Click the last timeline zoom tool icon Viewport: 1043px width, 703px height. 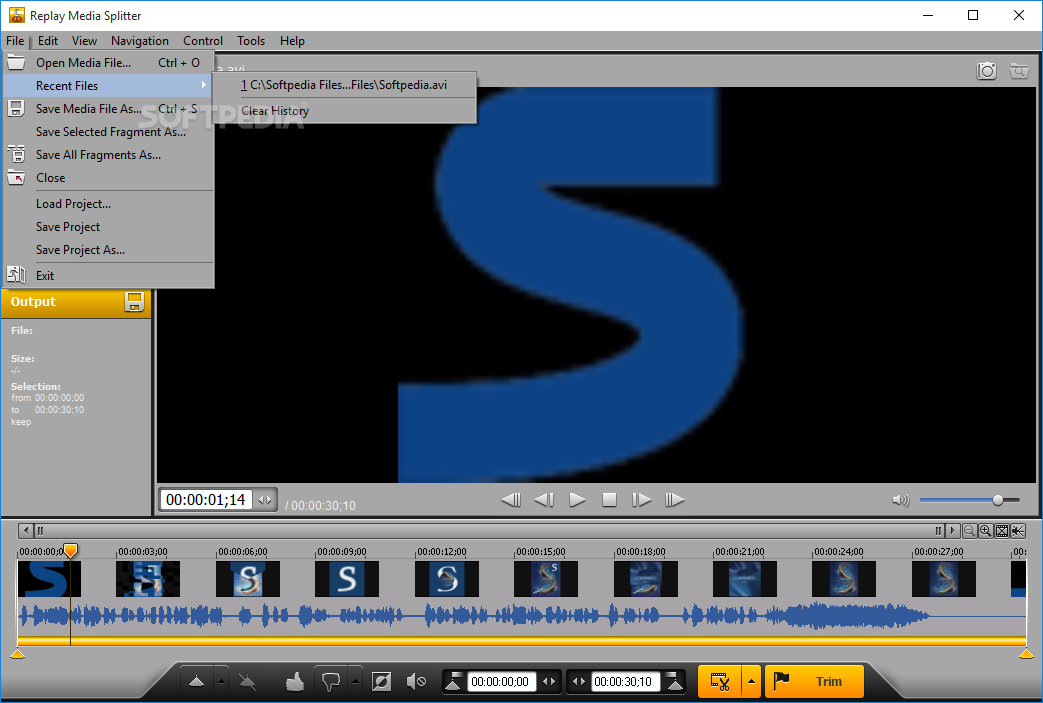pos(1018,531)
